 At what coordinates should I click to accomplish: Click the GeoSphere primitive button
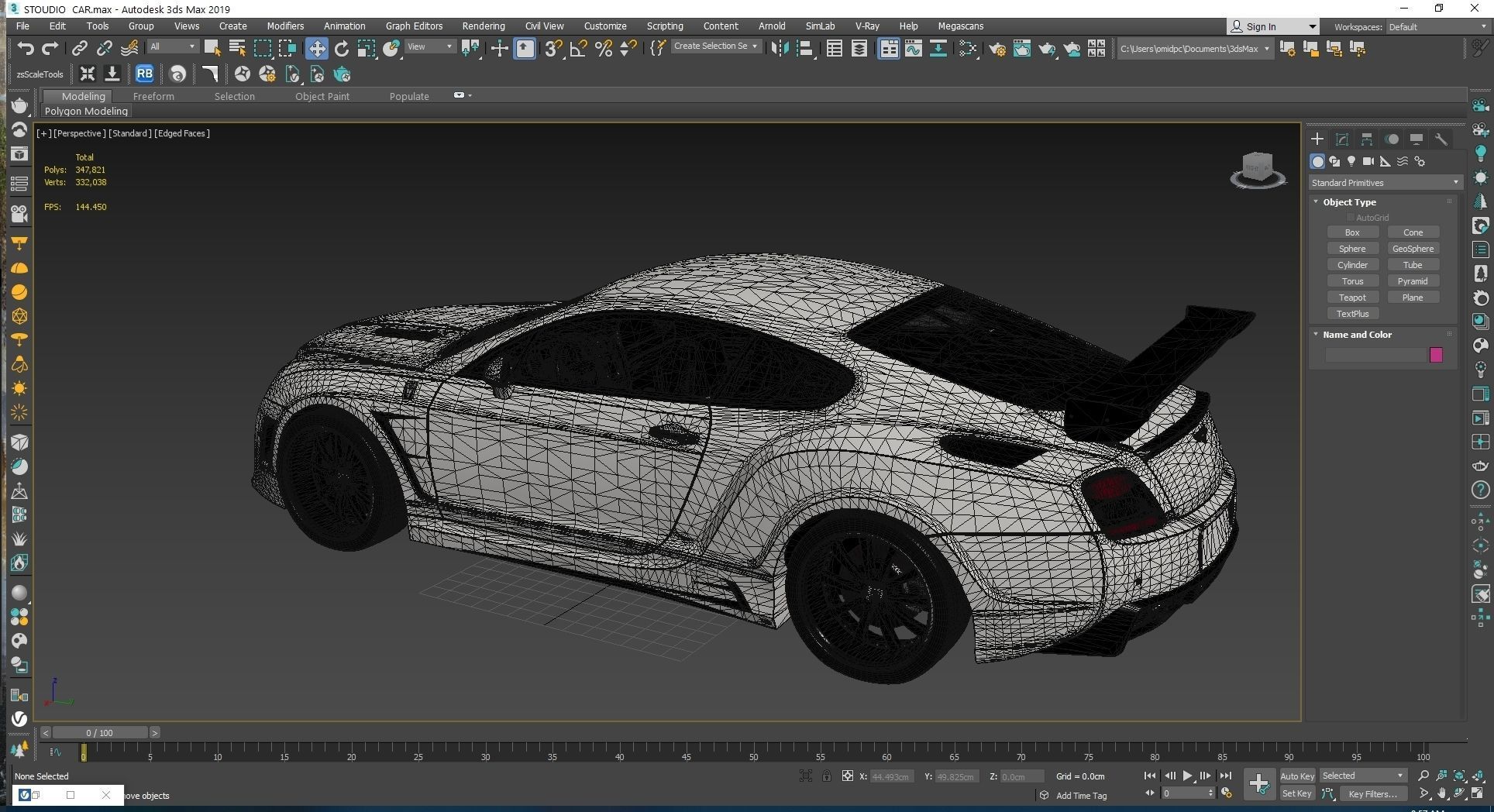coord(1413,249)
